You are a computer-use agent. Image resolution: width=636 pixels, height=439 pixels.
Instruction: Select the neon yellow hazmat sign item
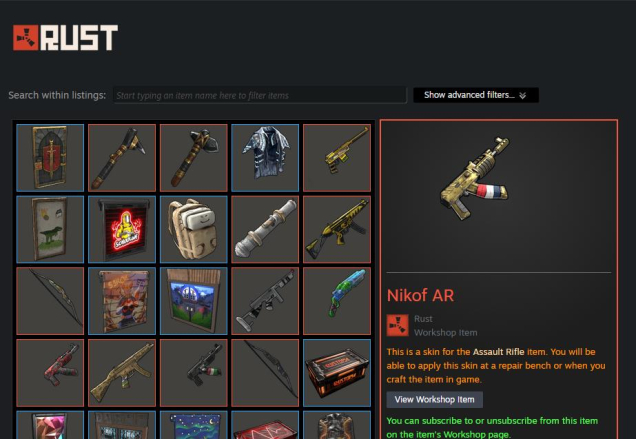click(122, 229)
